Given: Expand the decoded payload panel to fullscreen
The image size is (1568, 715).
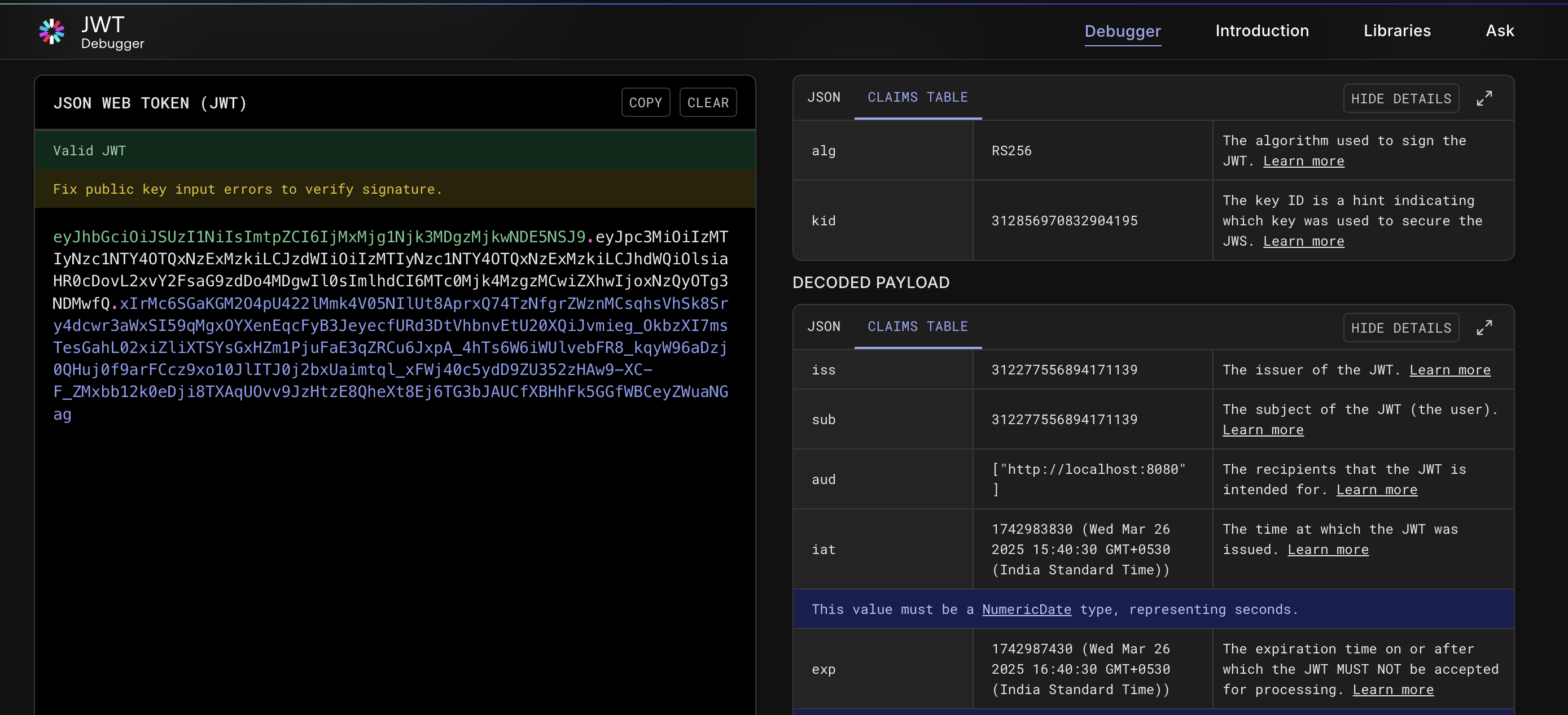Looking at the screenshot, I should [x=1484, y=328].
